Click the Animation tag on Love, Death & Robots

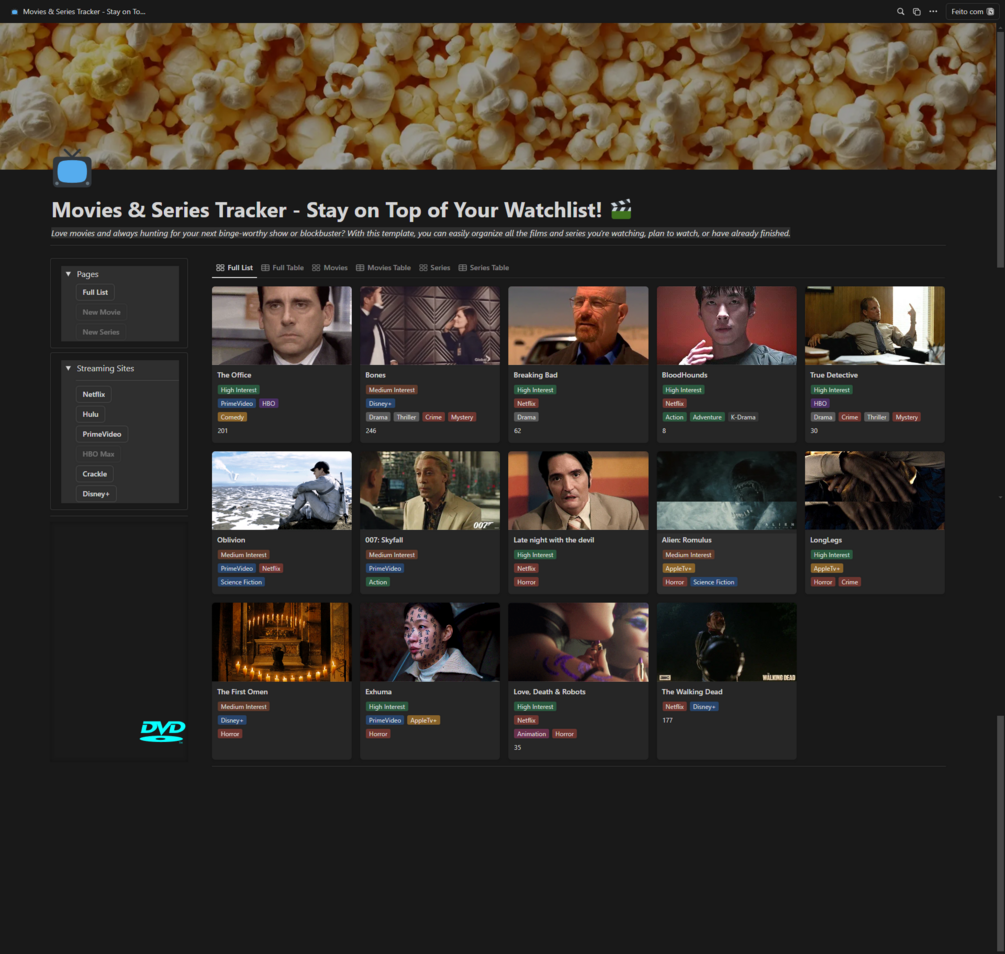click(531, 734)
